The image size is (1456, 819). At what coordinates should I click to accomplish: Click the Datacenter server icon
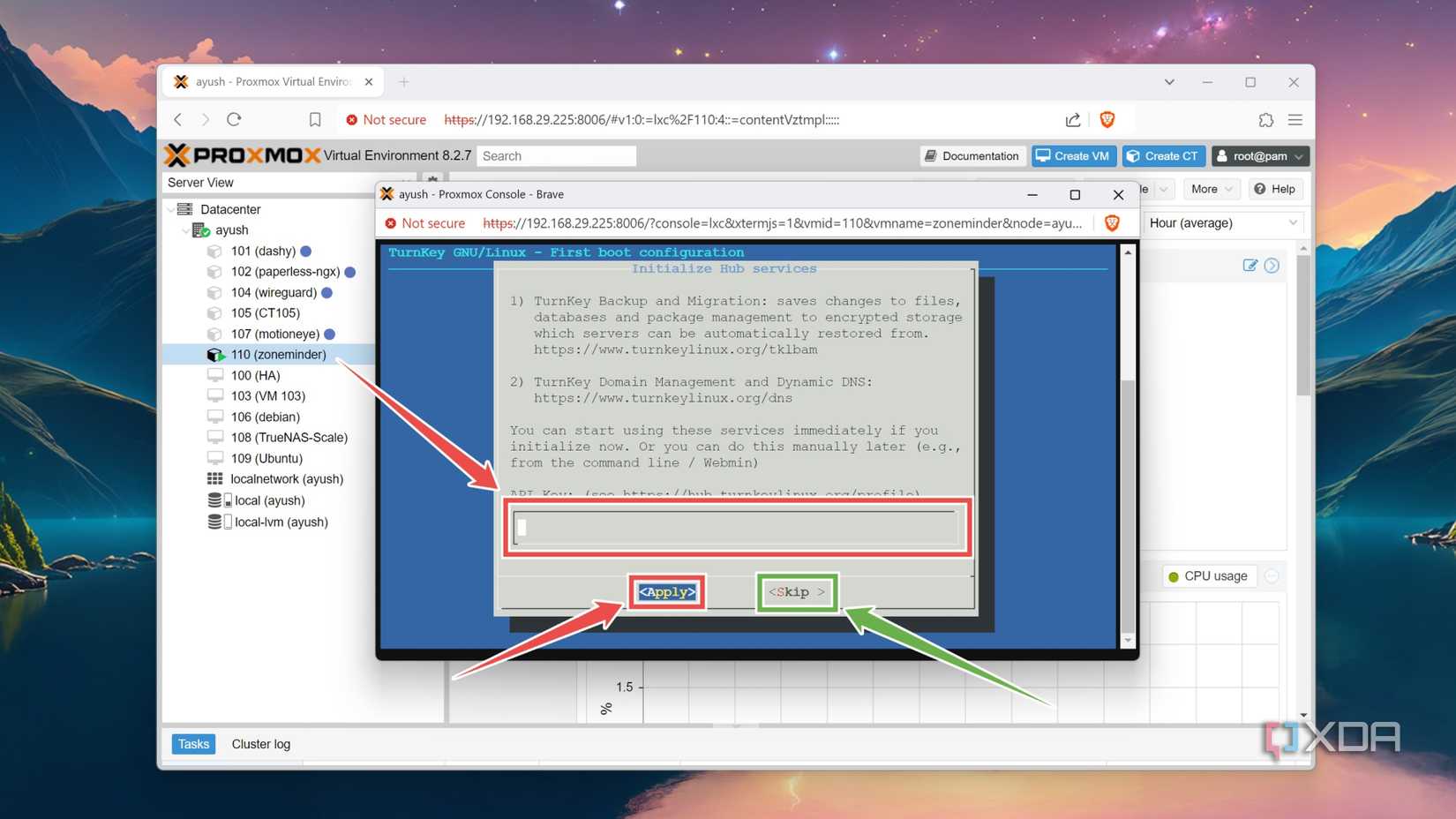184,209
